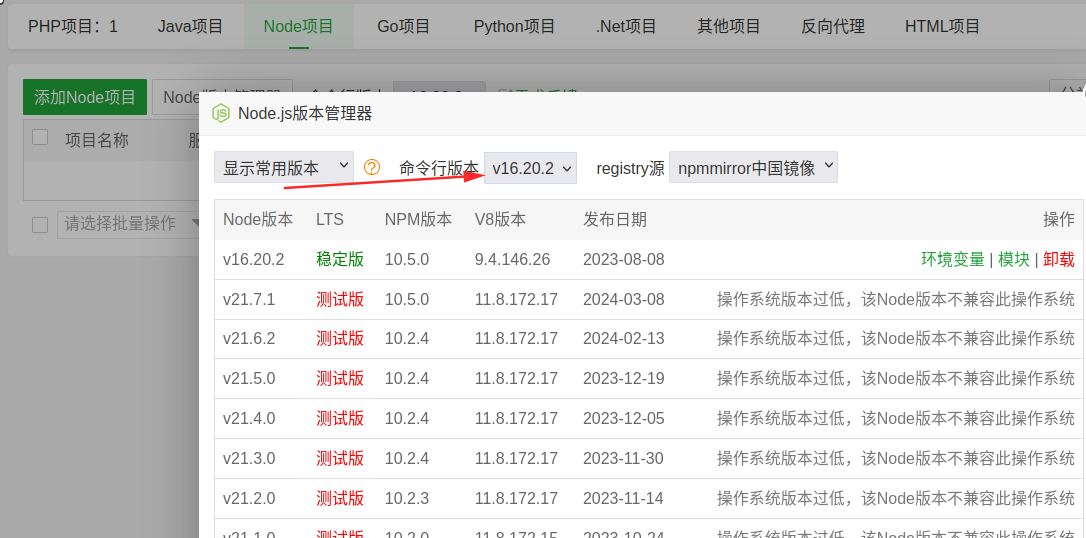
Task: Click the NPM版本 column header
Action: click(x=418, y=219)
